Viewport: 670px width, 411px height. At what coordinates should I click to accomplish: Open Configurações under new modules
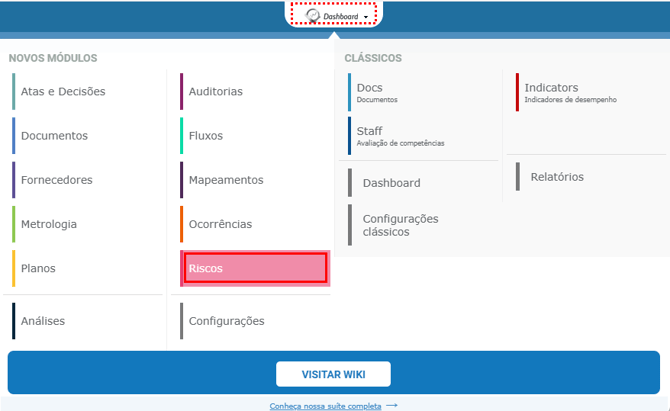(226, 321)
